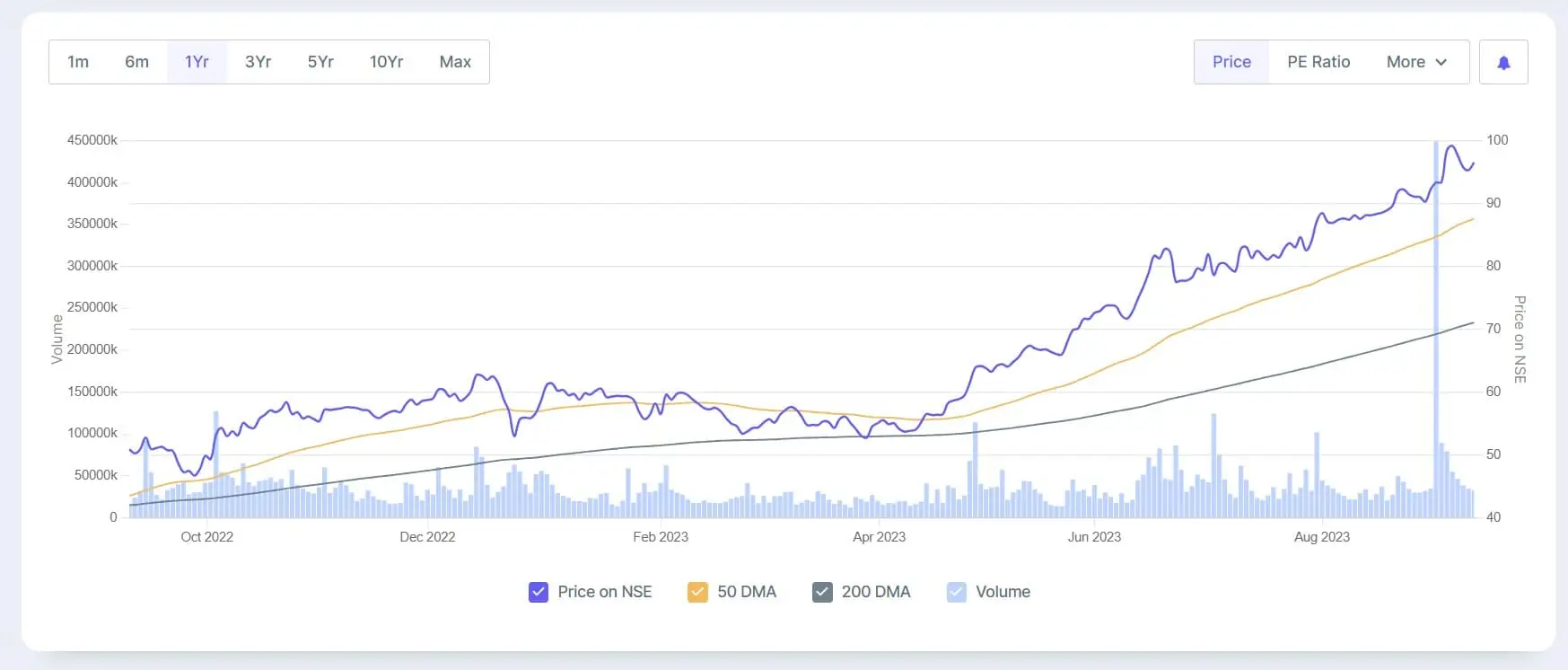1568x670 pixels.
Task: Click the bell alert icon
Action: [x=1503, y=62]
